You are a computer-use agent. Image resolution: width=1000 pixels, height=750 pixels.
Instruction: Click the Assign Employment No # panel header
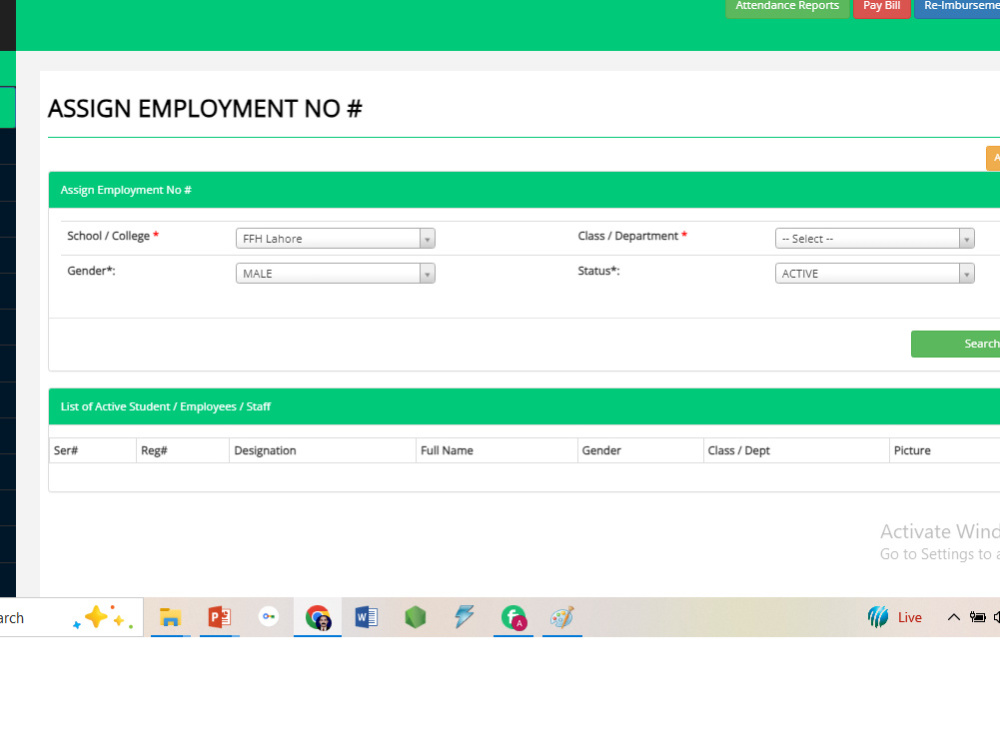click(524, 190)
